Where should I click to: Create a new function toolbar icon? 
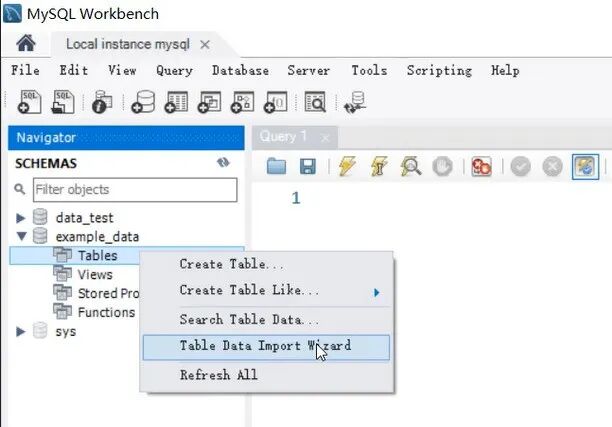pyautogui.click(x=276, y=102)
